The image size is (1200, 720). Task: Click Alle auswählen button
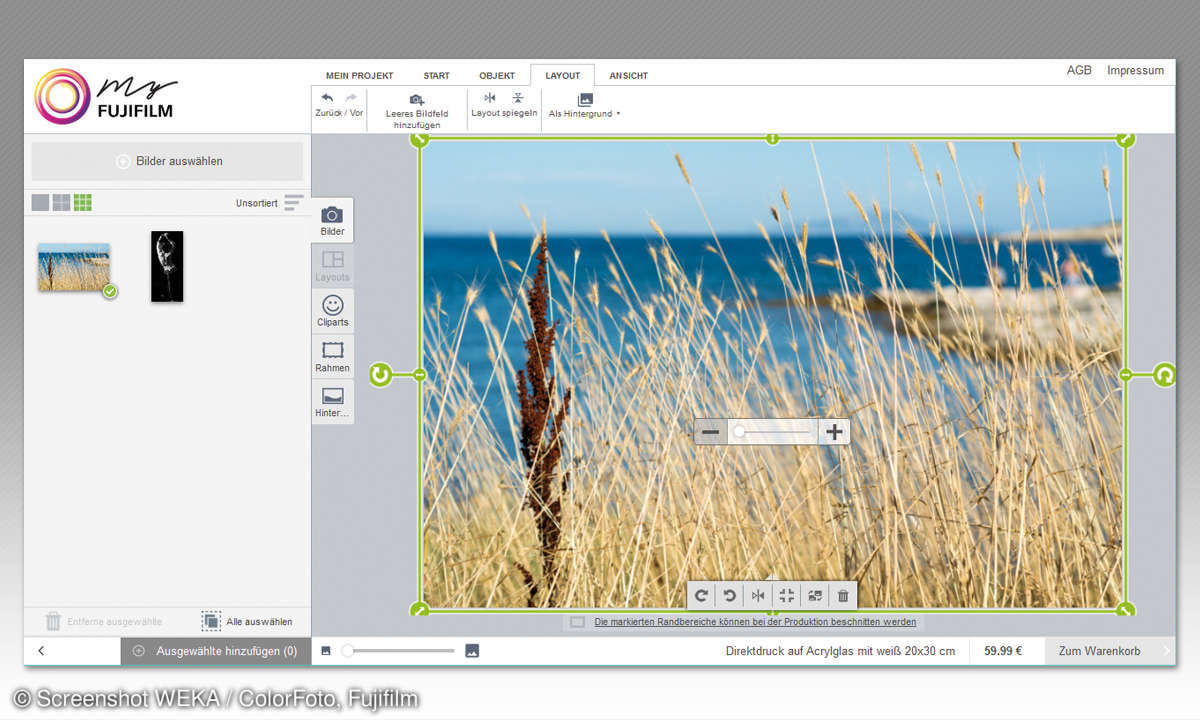pyautogui.click(x=247, y=621)
